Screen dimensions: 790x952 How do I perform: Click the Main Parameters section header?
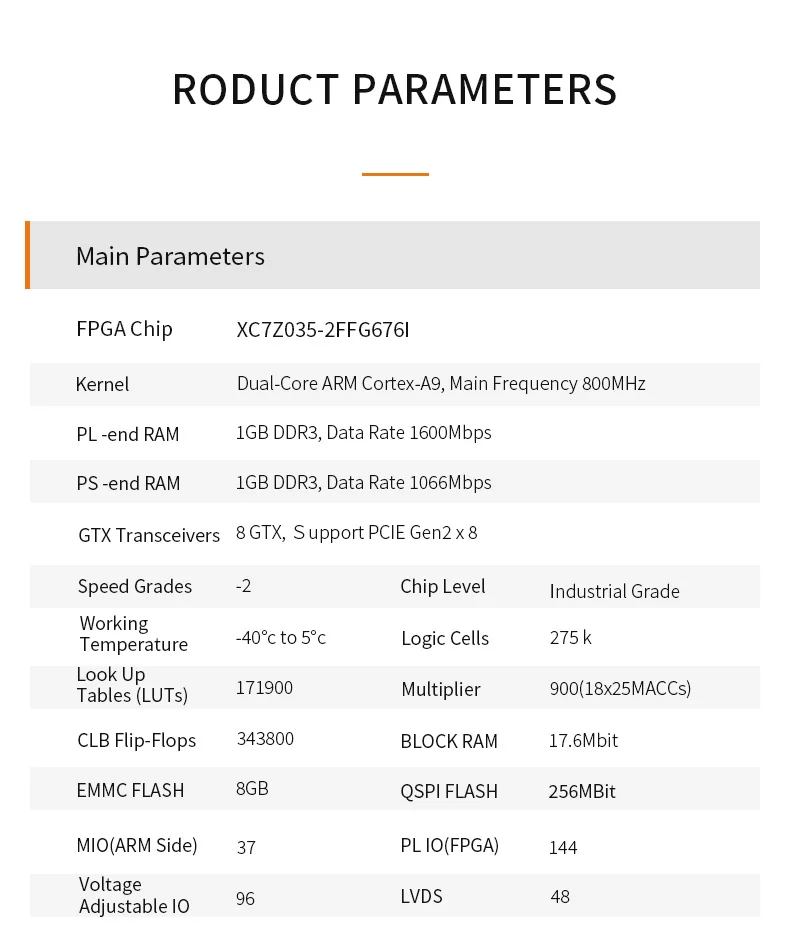[x=170, y=256]
